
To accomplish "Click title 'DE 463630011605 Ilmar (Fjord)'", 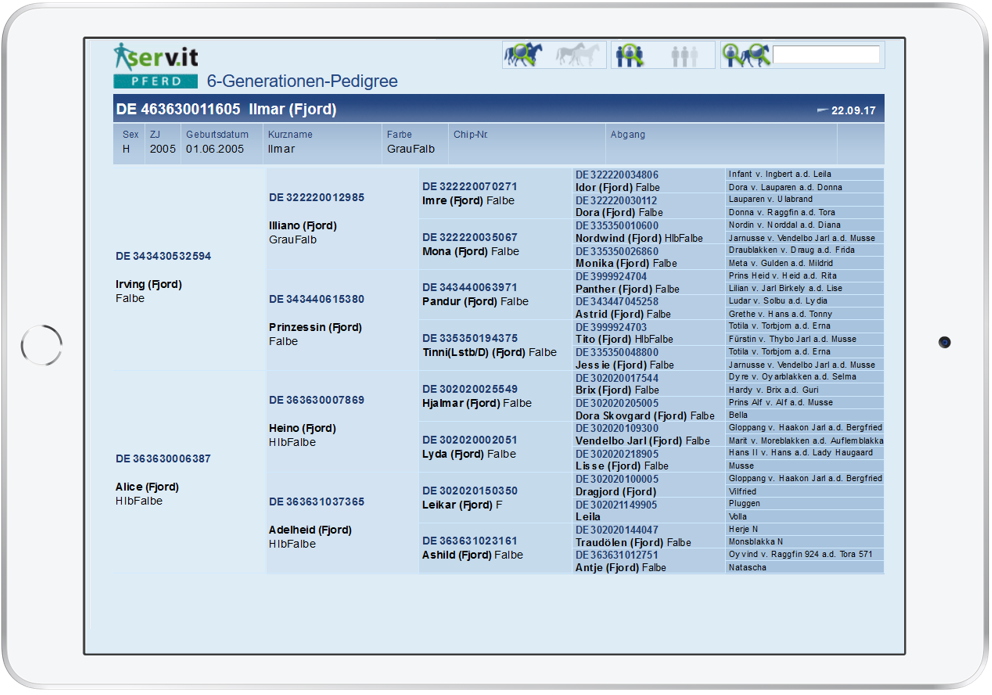I will tap(226, 109).
